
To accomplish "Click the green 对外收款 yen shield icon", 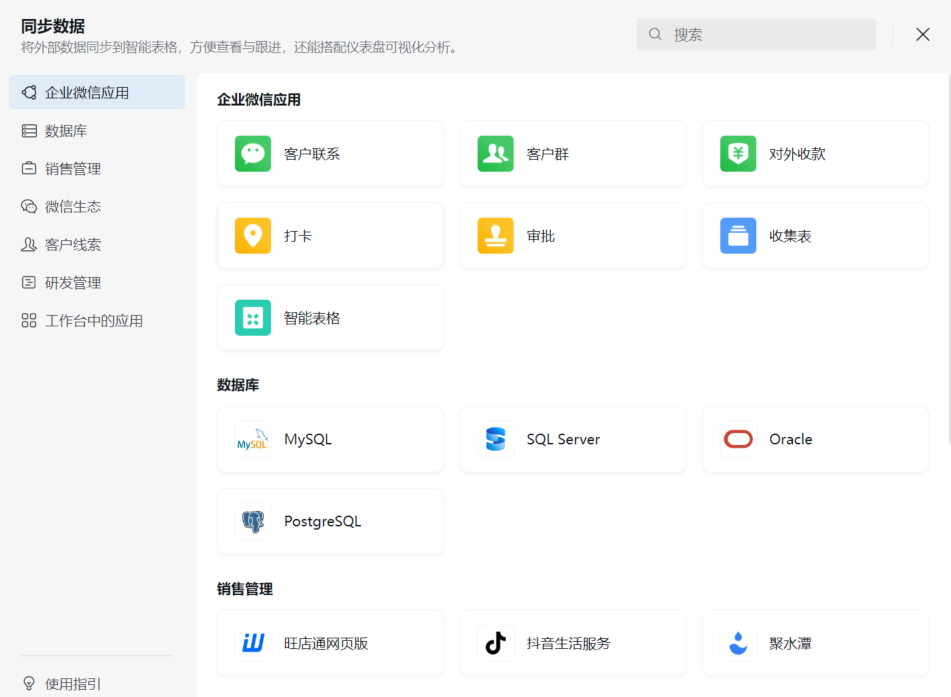I will coord(738,153).
